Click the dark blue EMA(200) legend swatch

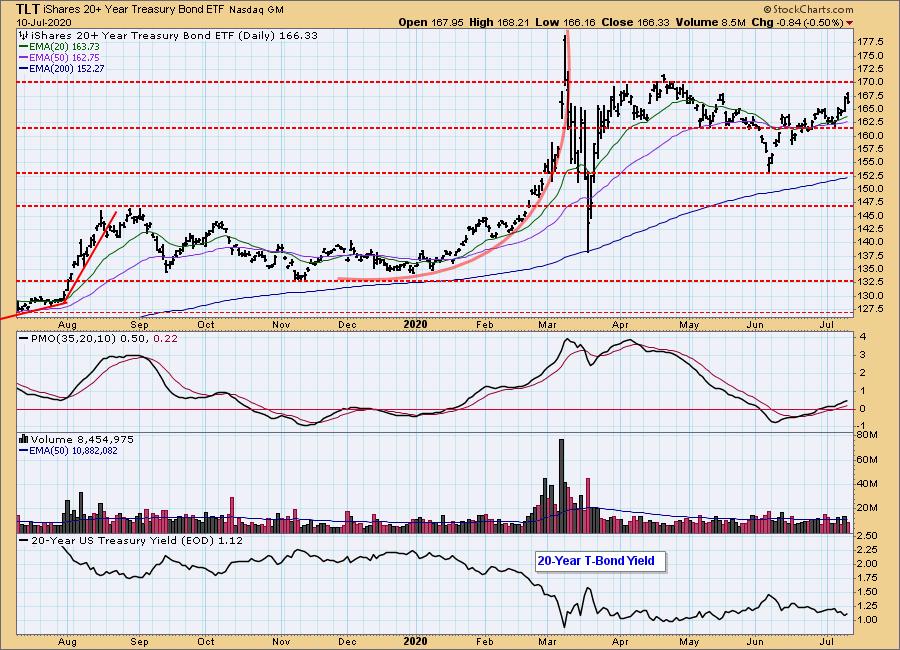24,68
